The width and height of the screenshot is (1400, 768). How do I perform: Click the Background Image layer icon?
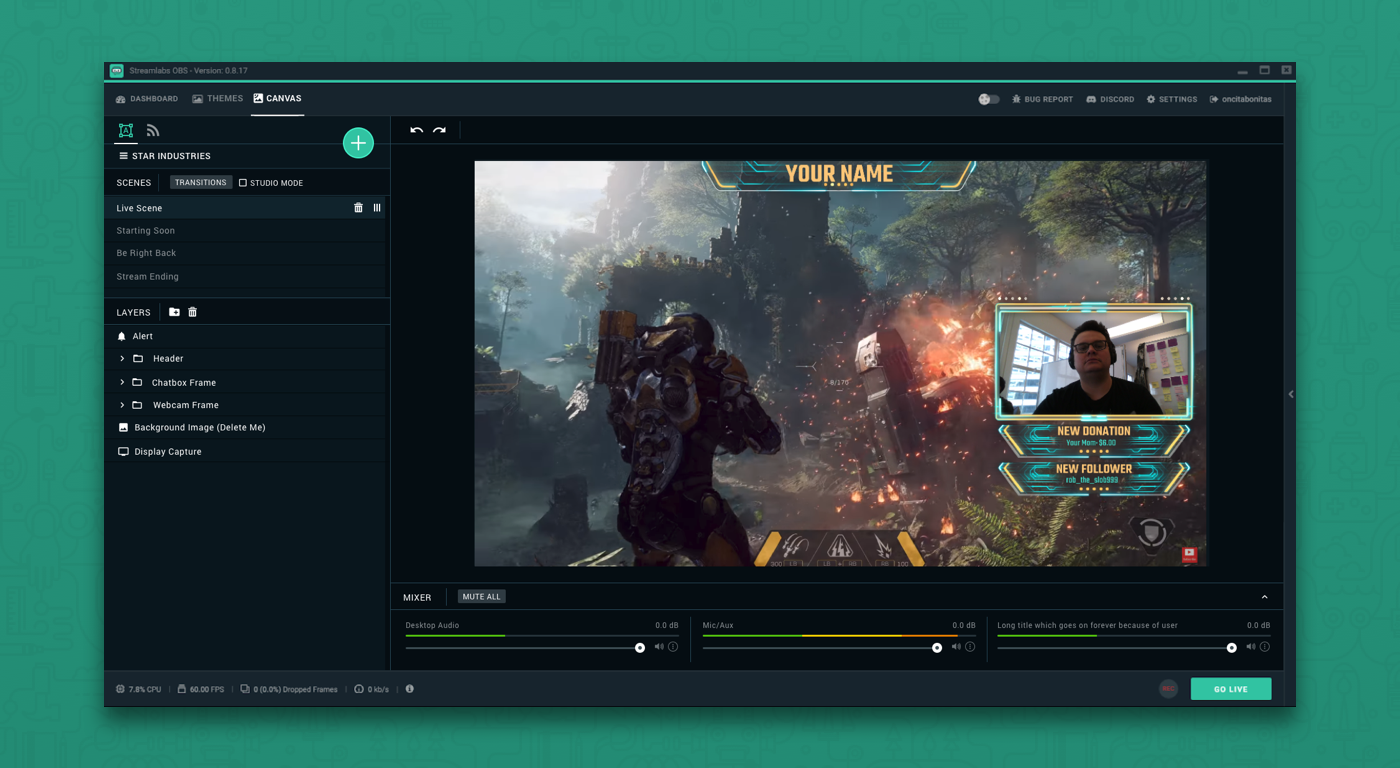(x=123, y=427)
